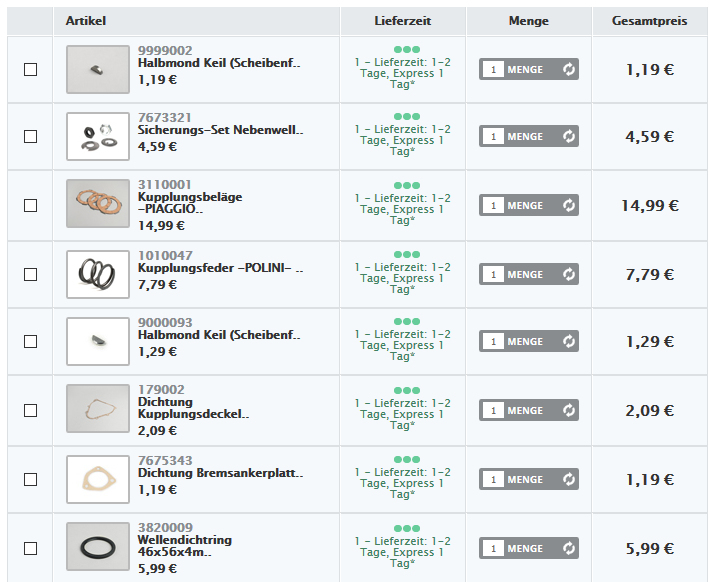
Task: Update quantity icon for Wellendichtring 46x56x4
Action: coord(569,548)
